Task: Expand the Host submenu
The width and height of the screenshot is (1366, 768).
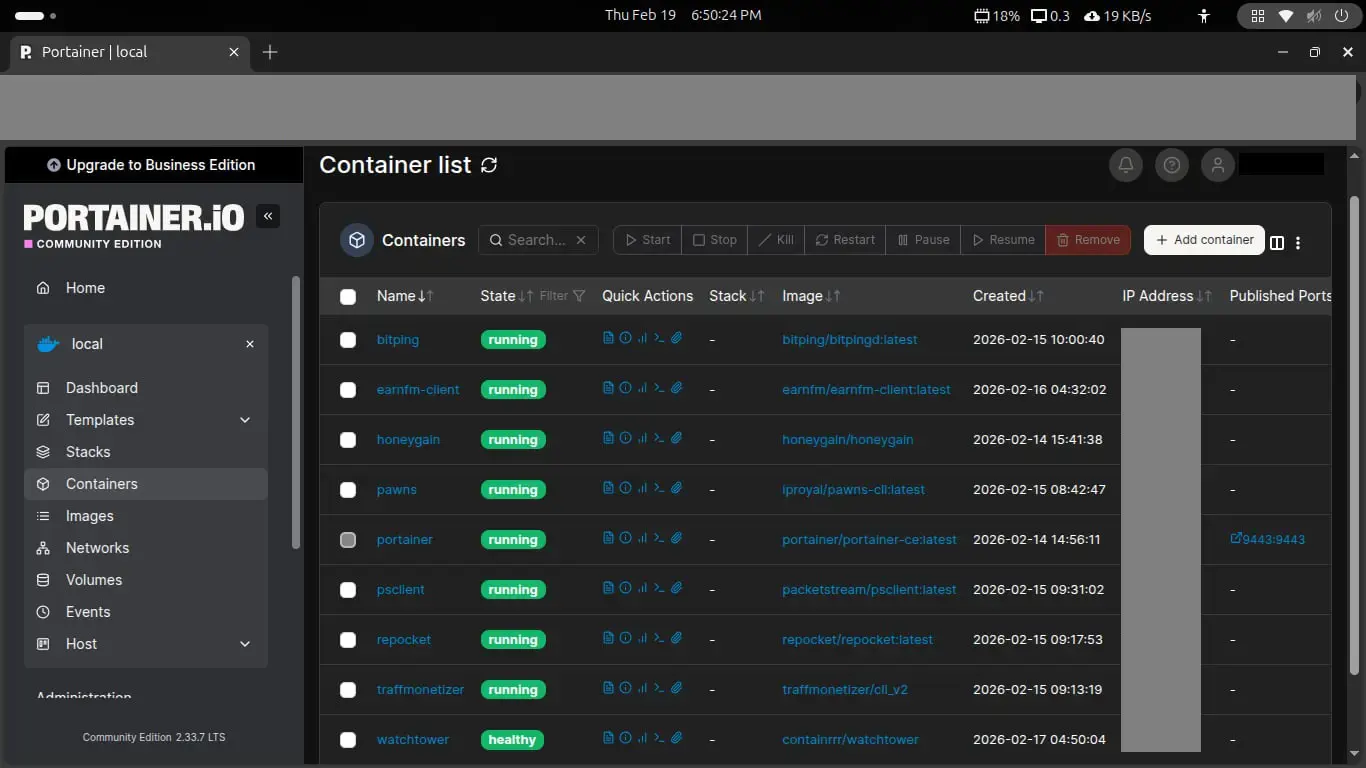Action: [x=245, y=644]
